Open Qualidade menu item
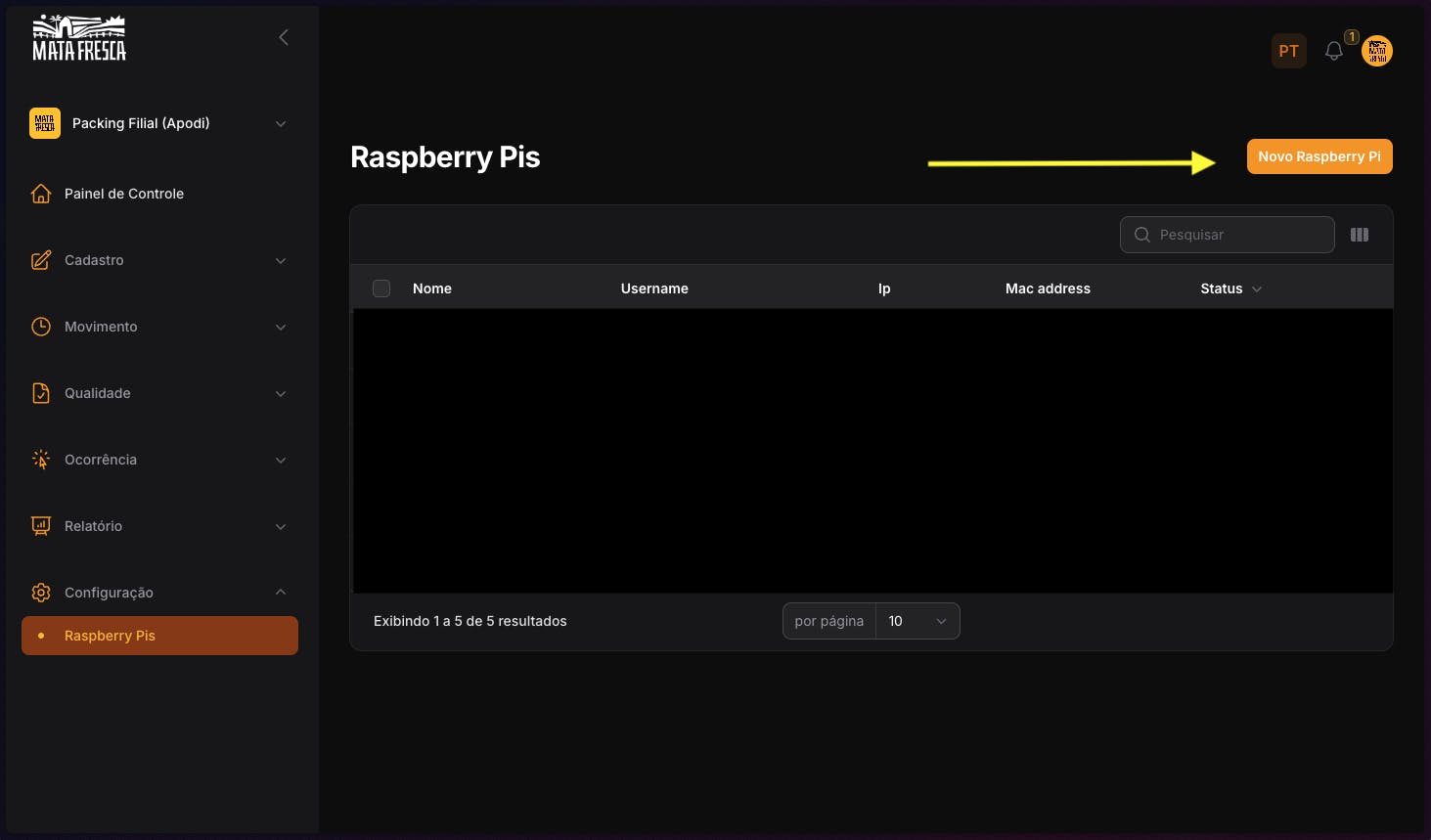This screenshot has height=840, width=1431. point(160,393)
